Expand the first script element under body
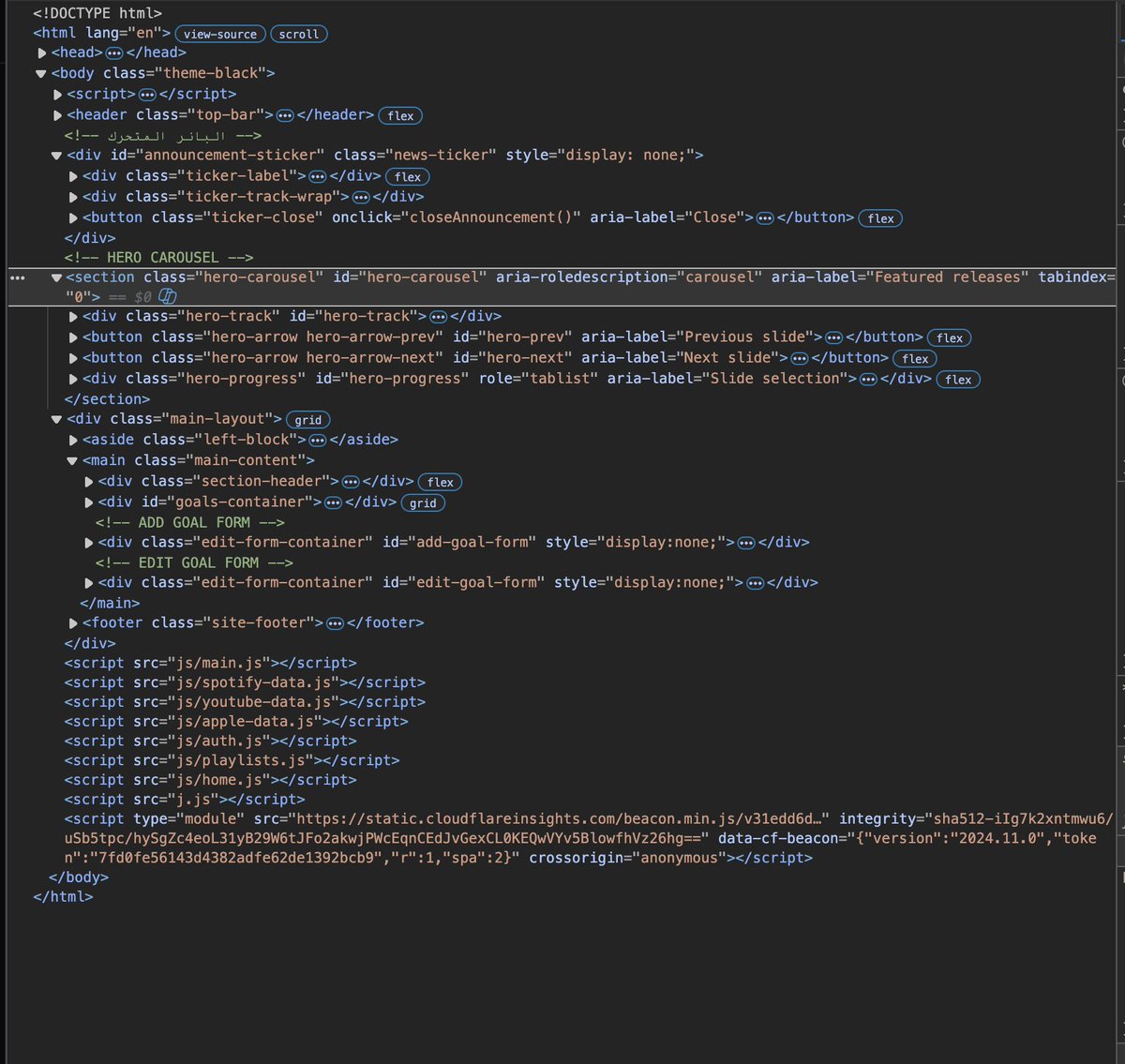Screen dimensions: 1125x1064 (58, 95)
